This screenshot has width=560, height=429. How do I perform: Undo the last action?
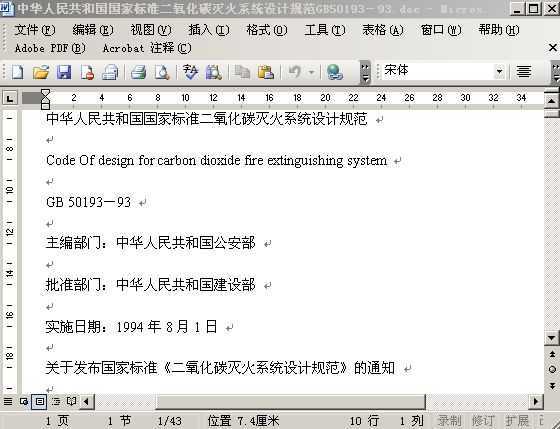click(x=295, y=72)
